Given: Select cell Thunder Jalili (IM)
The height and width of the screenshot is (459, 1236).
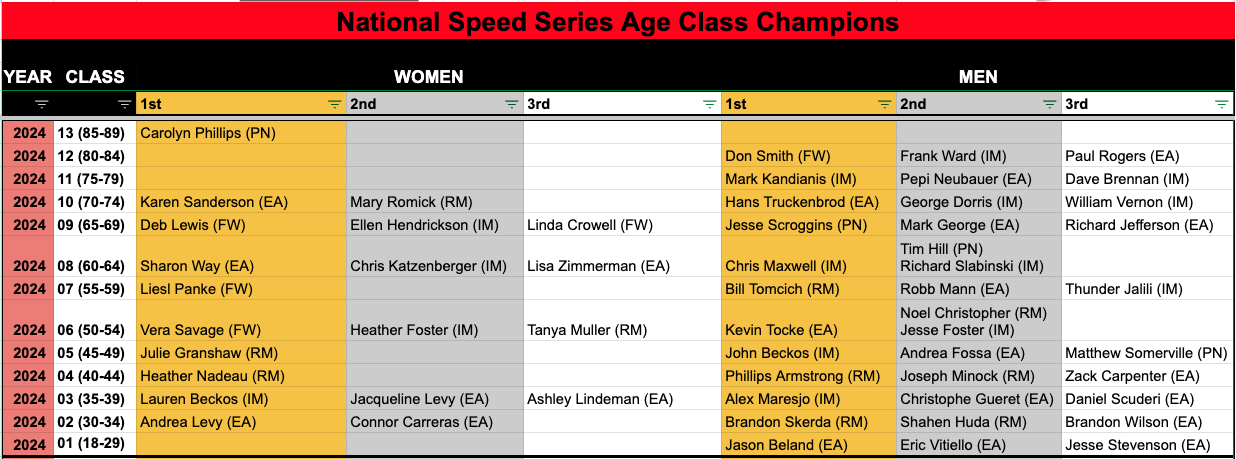Looking at the screenshot, I should [x=1147, y=289].
